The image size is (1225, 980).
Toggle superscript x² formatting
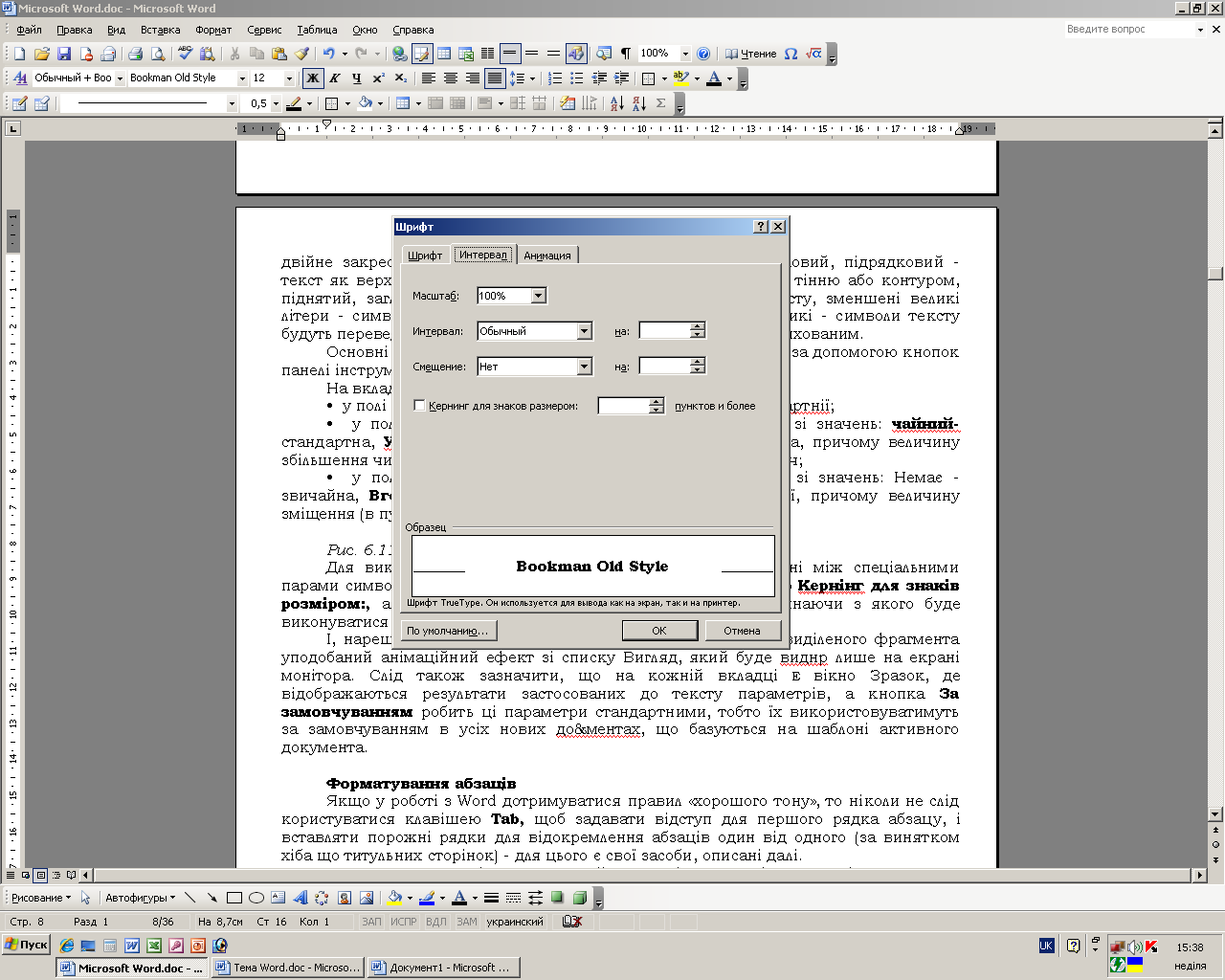pos(379,78)
